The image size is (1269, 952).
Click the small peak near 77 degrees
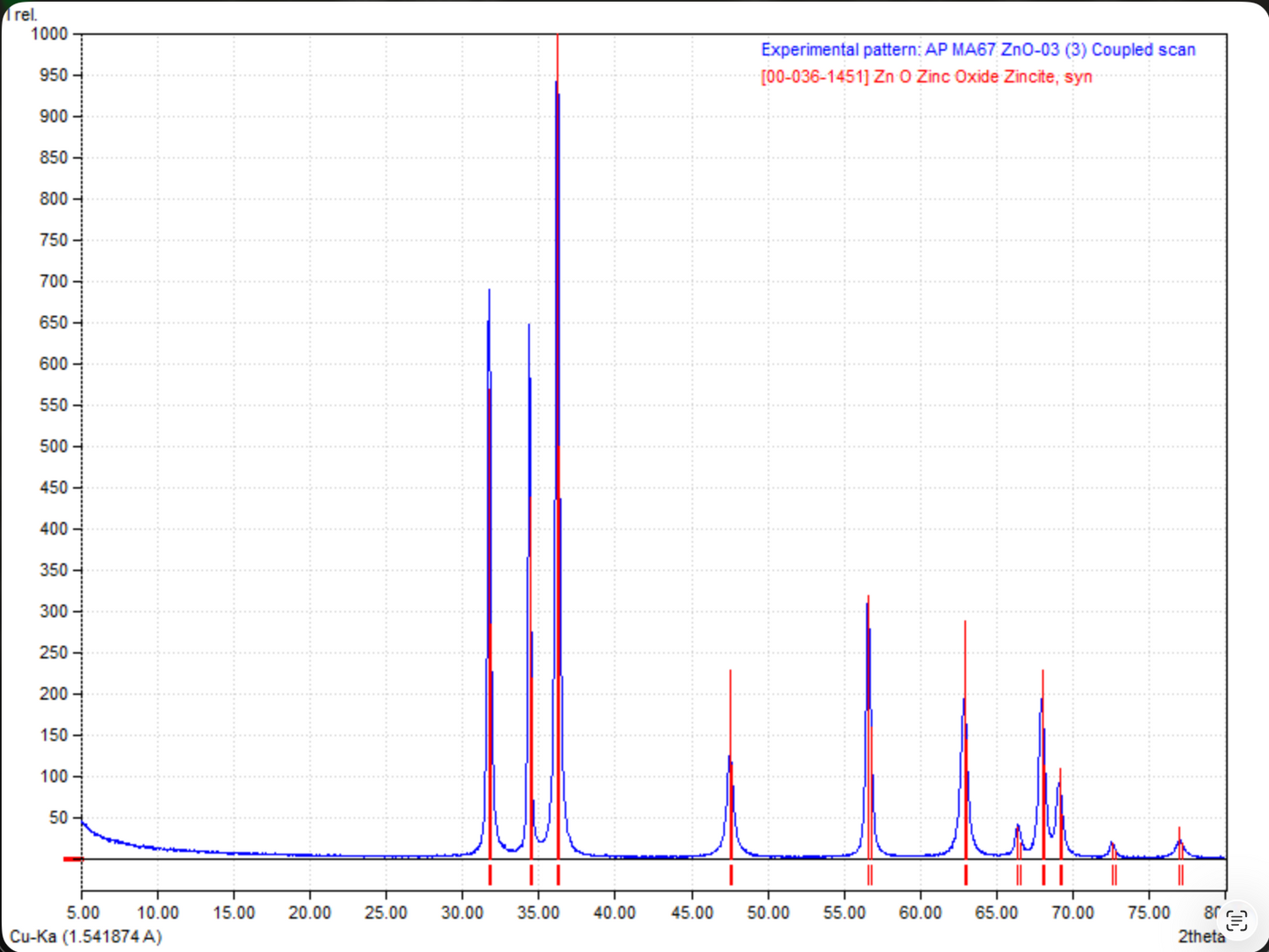1180,841
